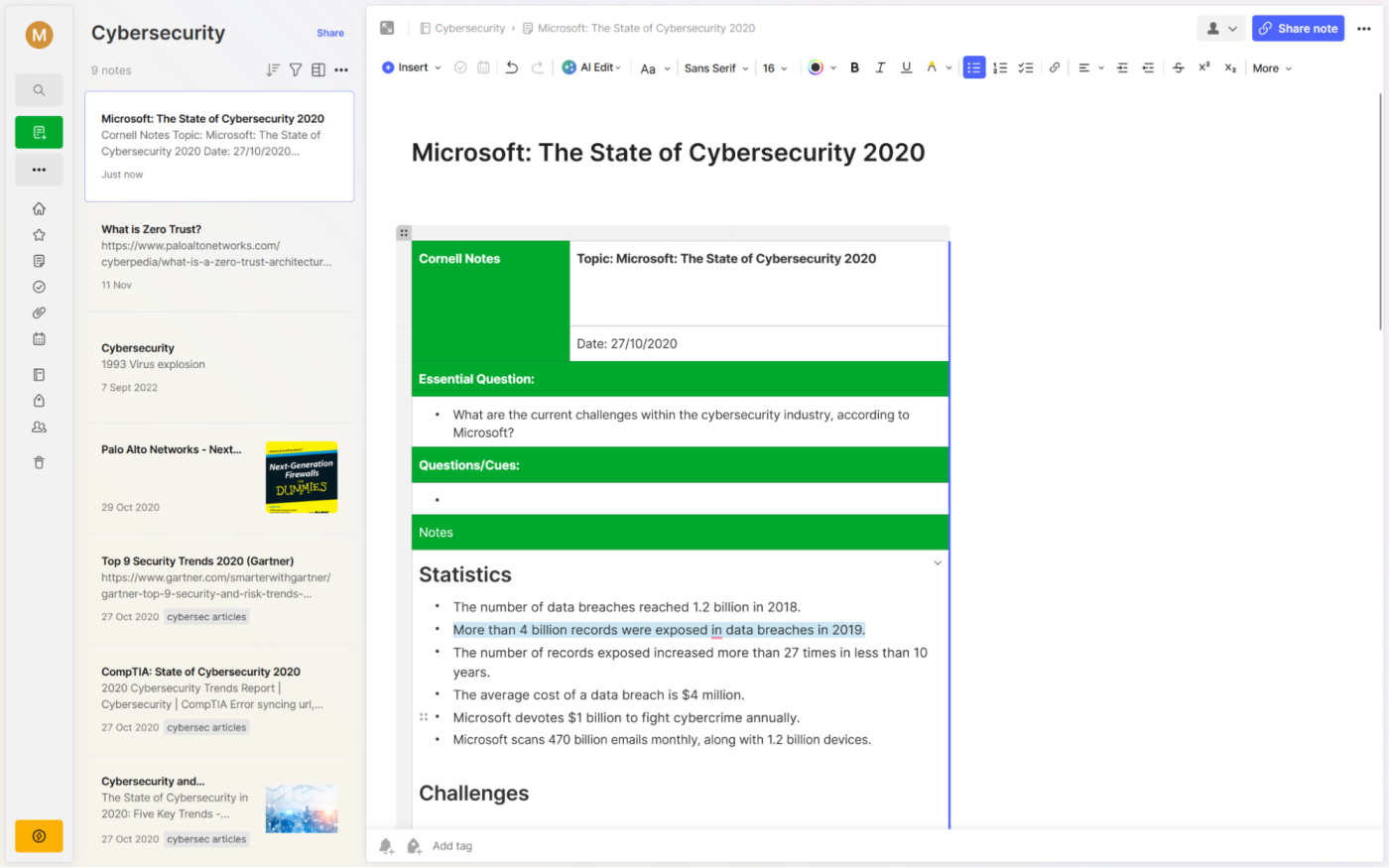
Task: Open the all notes icon in the sidebar
Action: (x=39, y=261)
